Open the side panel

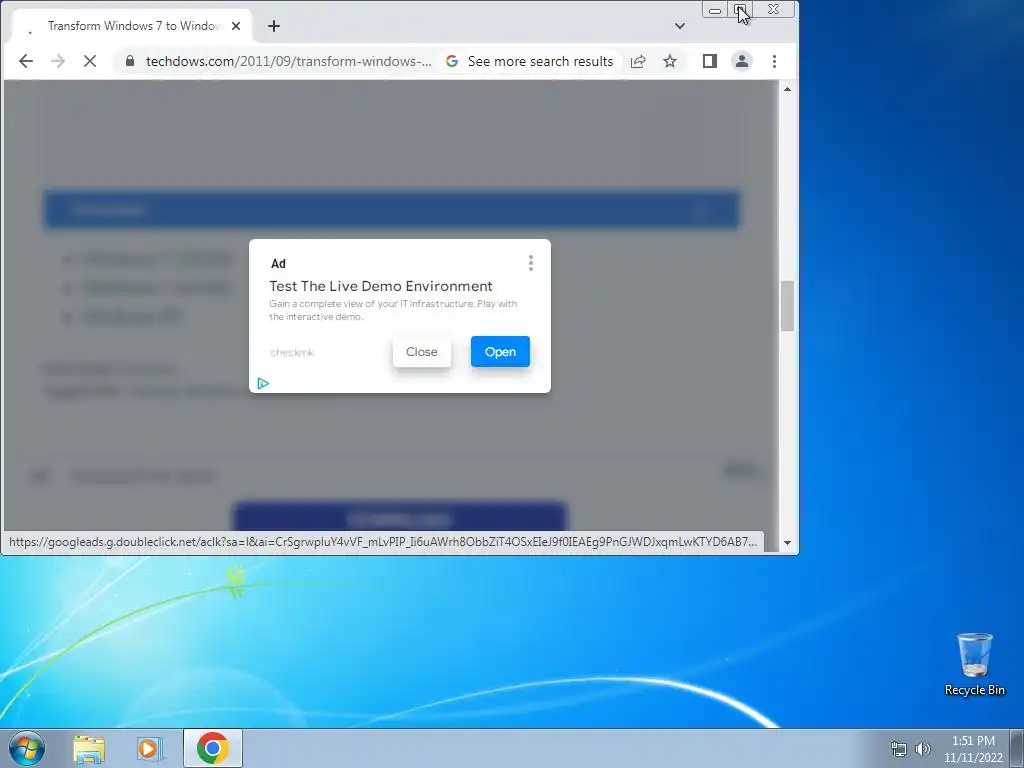pyautogui.click(x=710, y=61)
